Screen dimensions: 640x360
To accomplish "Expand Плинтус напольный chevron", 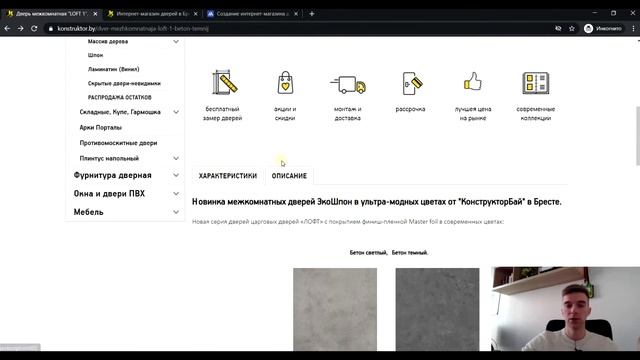I will (x=176, y=158).
